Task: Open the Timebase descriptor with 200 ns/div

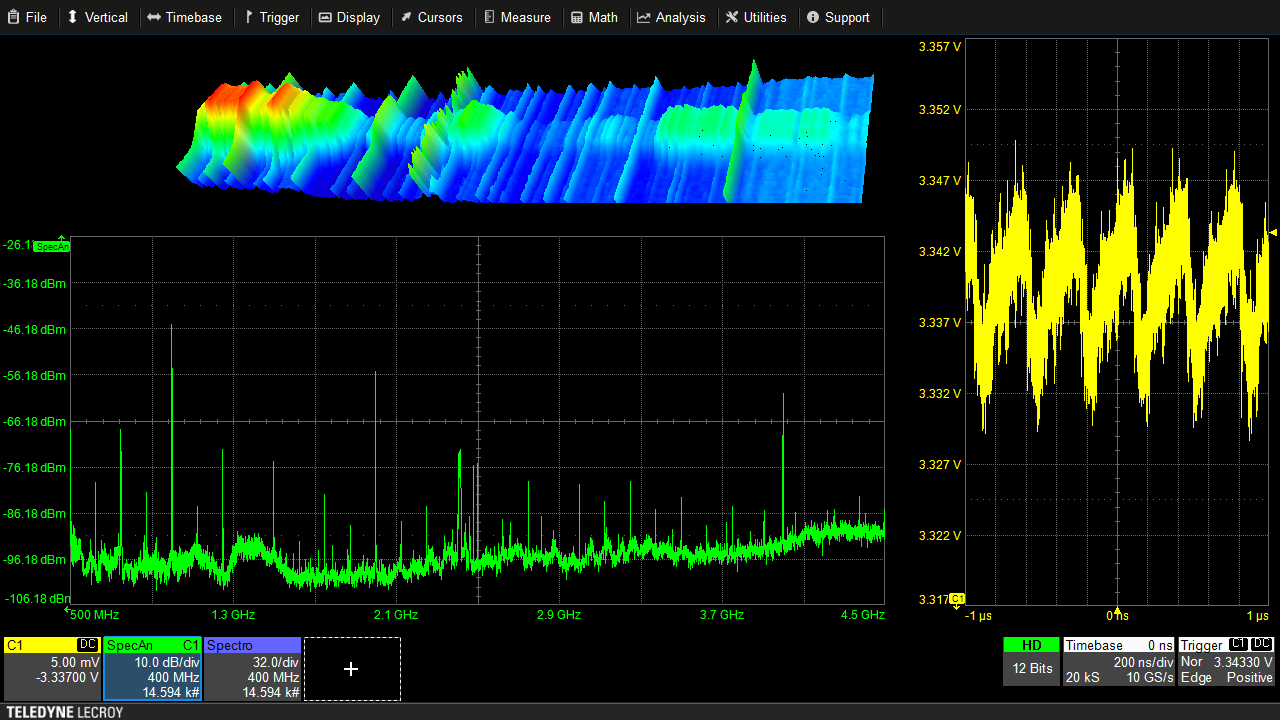Action: 1118,661
